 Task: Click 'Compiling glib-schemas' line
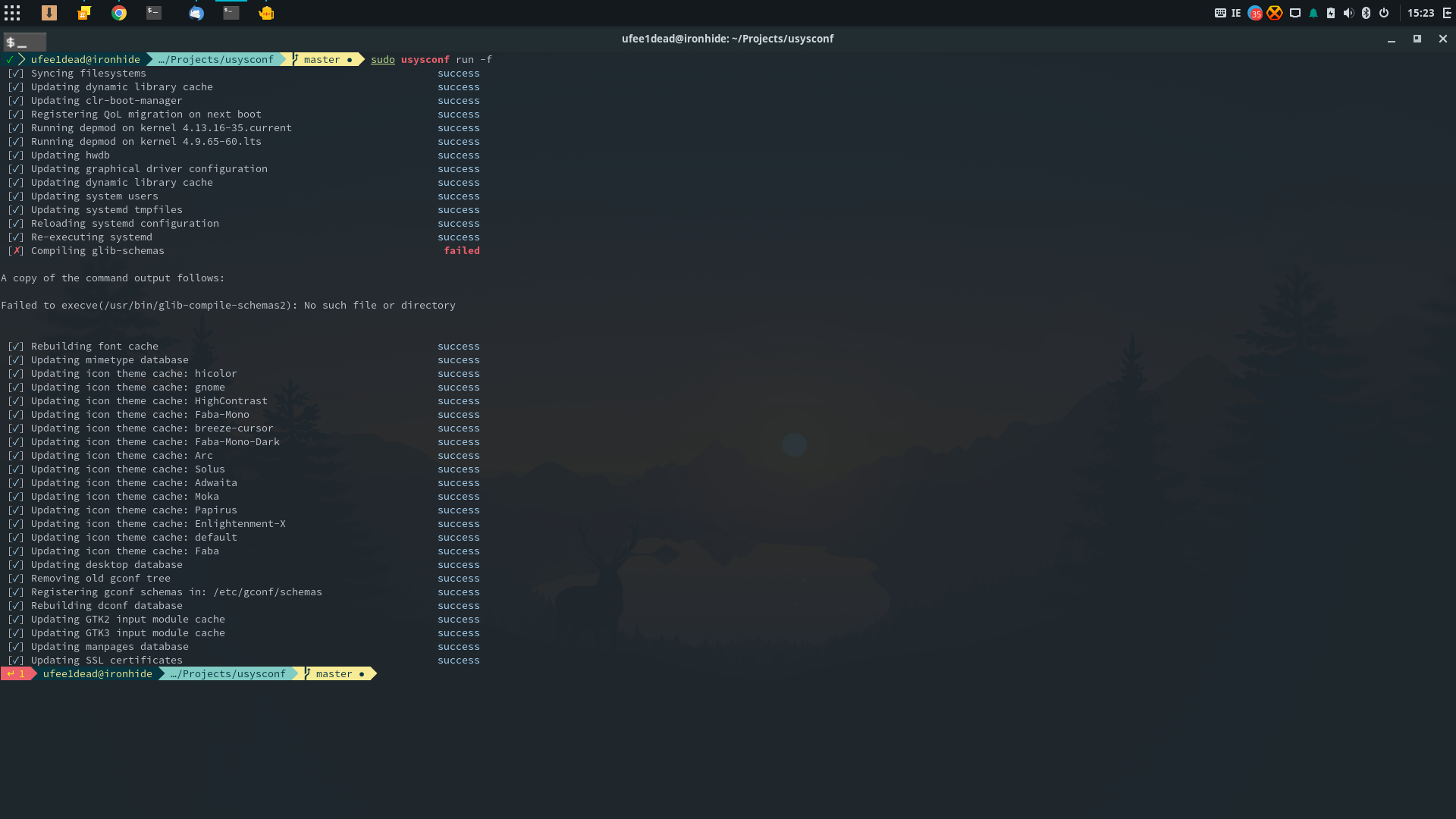(98, 250)
